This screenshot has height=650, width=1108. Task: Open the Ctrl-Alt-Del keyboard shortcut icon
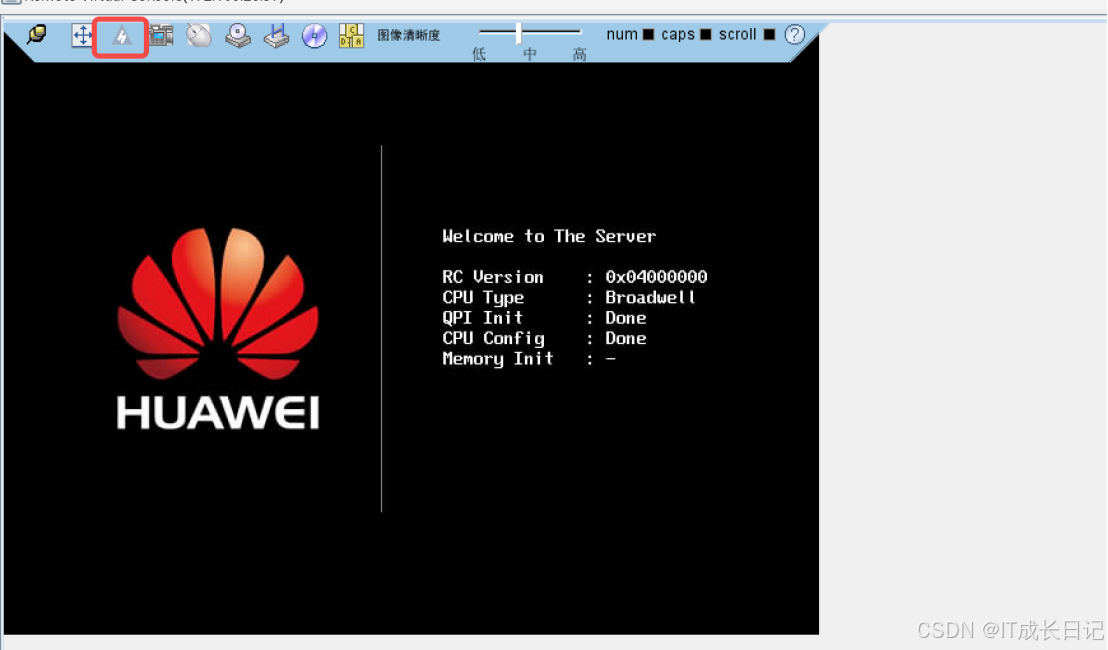(x=351, y=35)
